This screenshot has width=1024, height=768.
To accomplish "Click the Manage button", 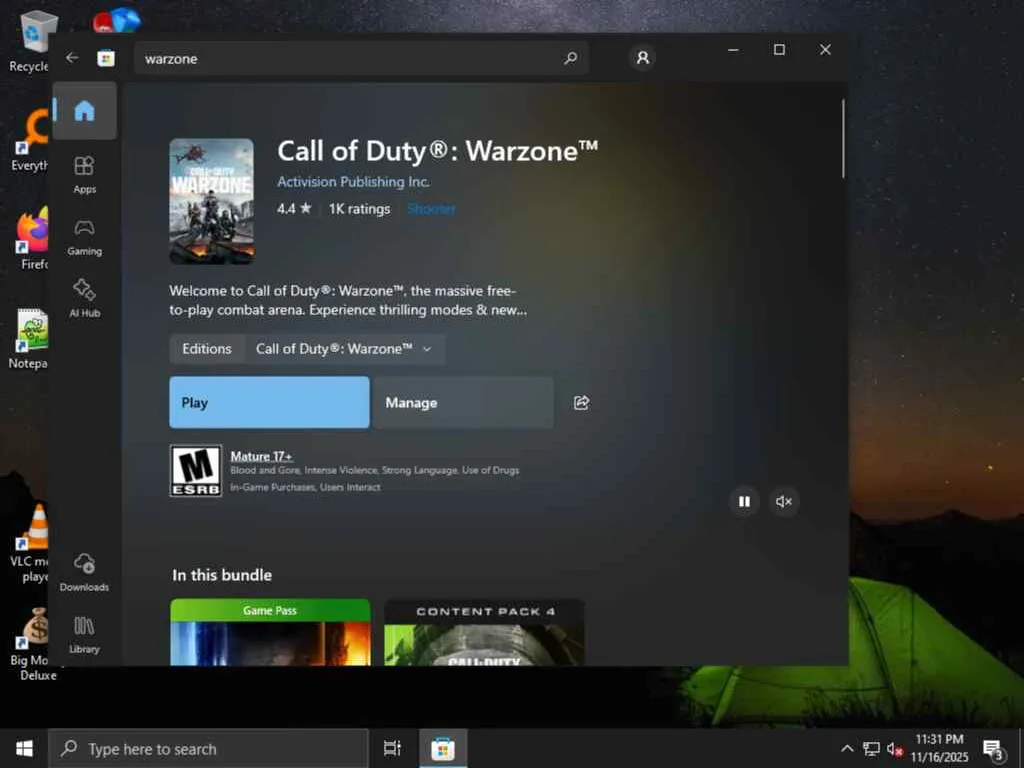I will [x=463, y=402].
